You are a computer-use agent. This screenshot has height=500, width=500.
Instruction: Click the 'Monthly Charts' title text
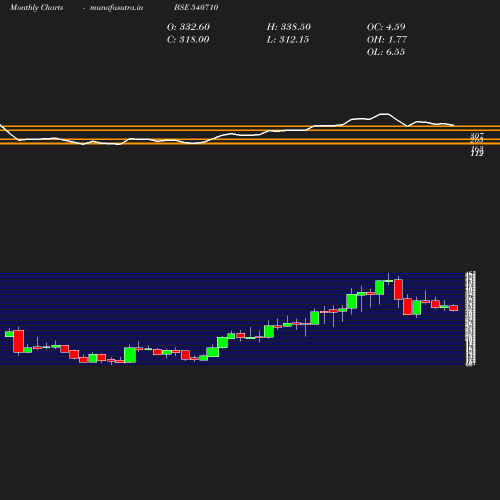tap(37, 8)
